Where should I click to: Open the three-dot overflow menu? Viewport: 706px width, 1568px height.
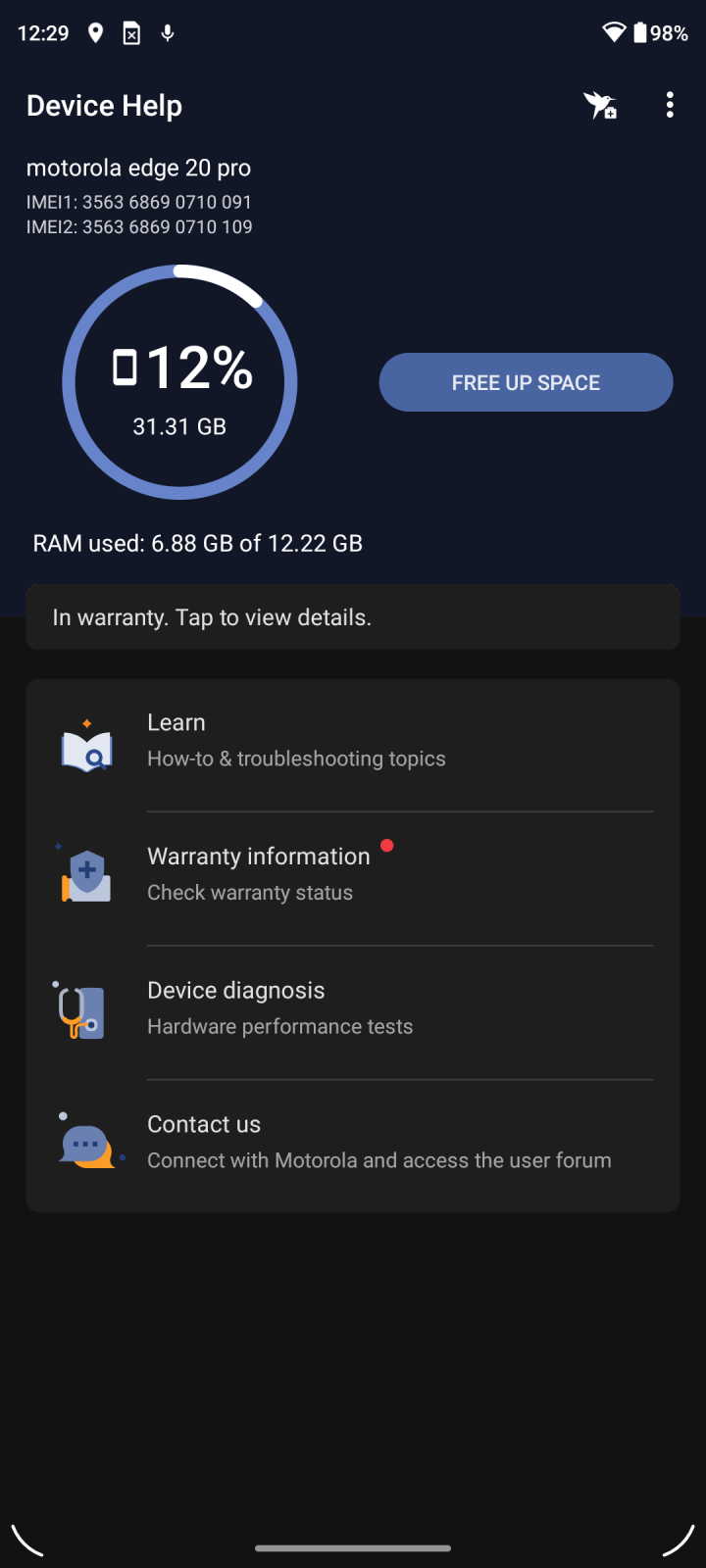coord(670,105)
